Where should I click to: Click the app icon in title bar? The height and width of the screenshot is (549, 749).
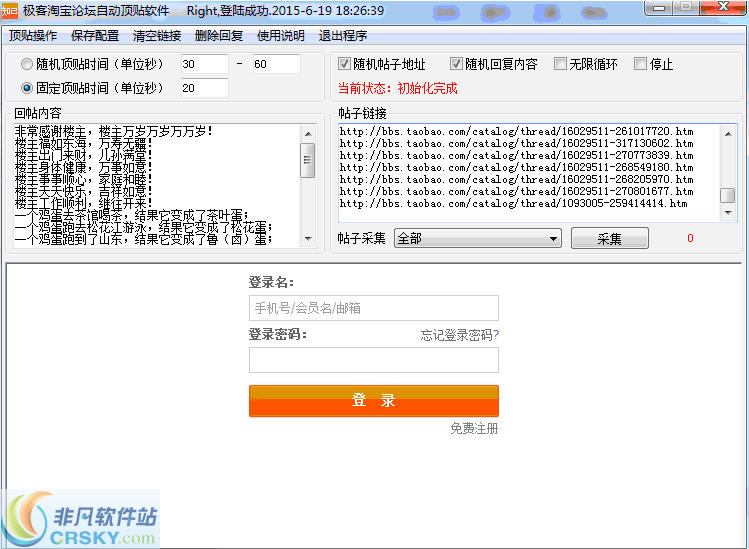[x=9, y=11]
